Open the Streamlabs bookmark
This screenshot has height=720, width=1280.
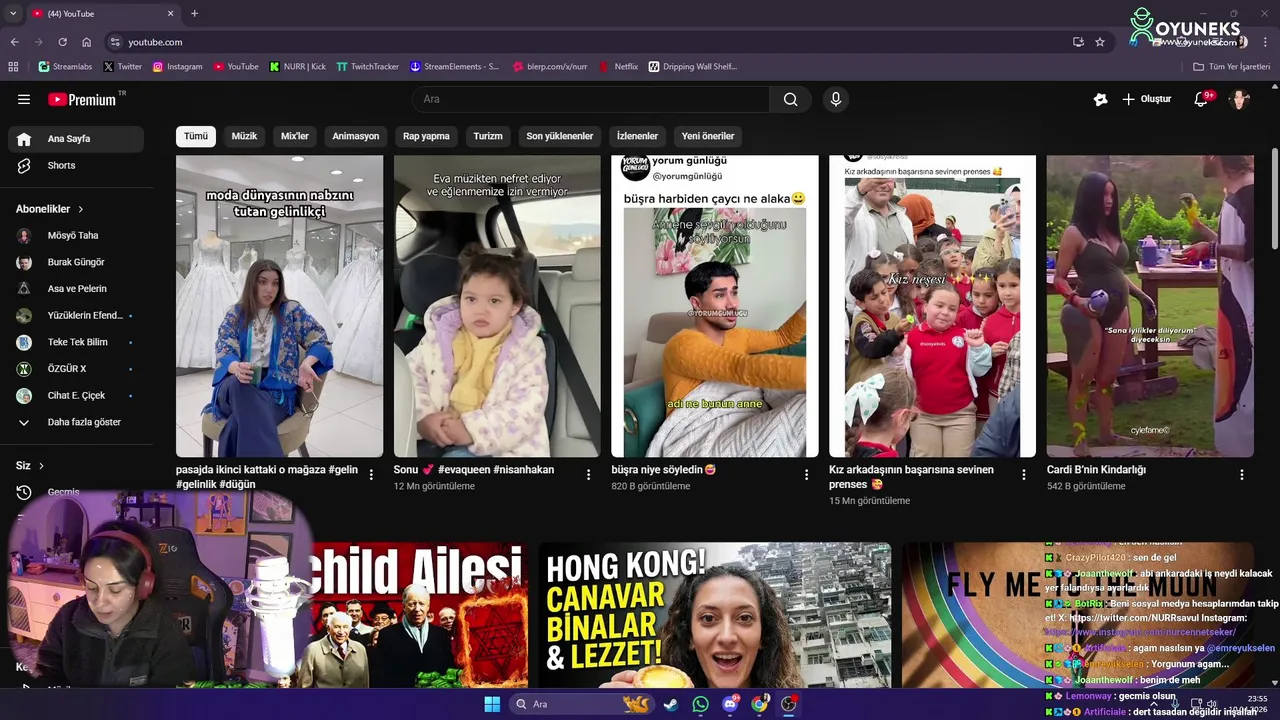tap(65, 67)
